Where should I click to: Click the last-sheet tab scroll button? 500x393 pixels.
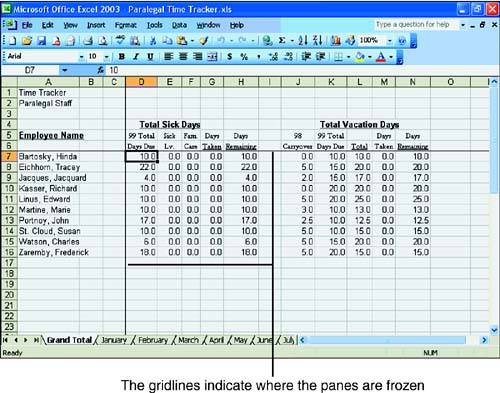36,340
